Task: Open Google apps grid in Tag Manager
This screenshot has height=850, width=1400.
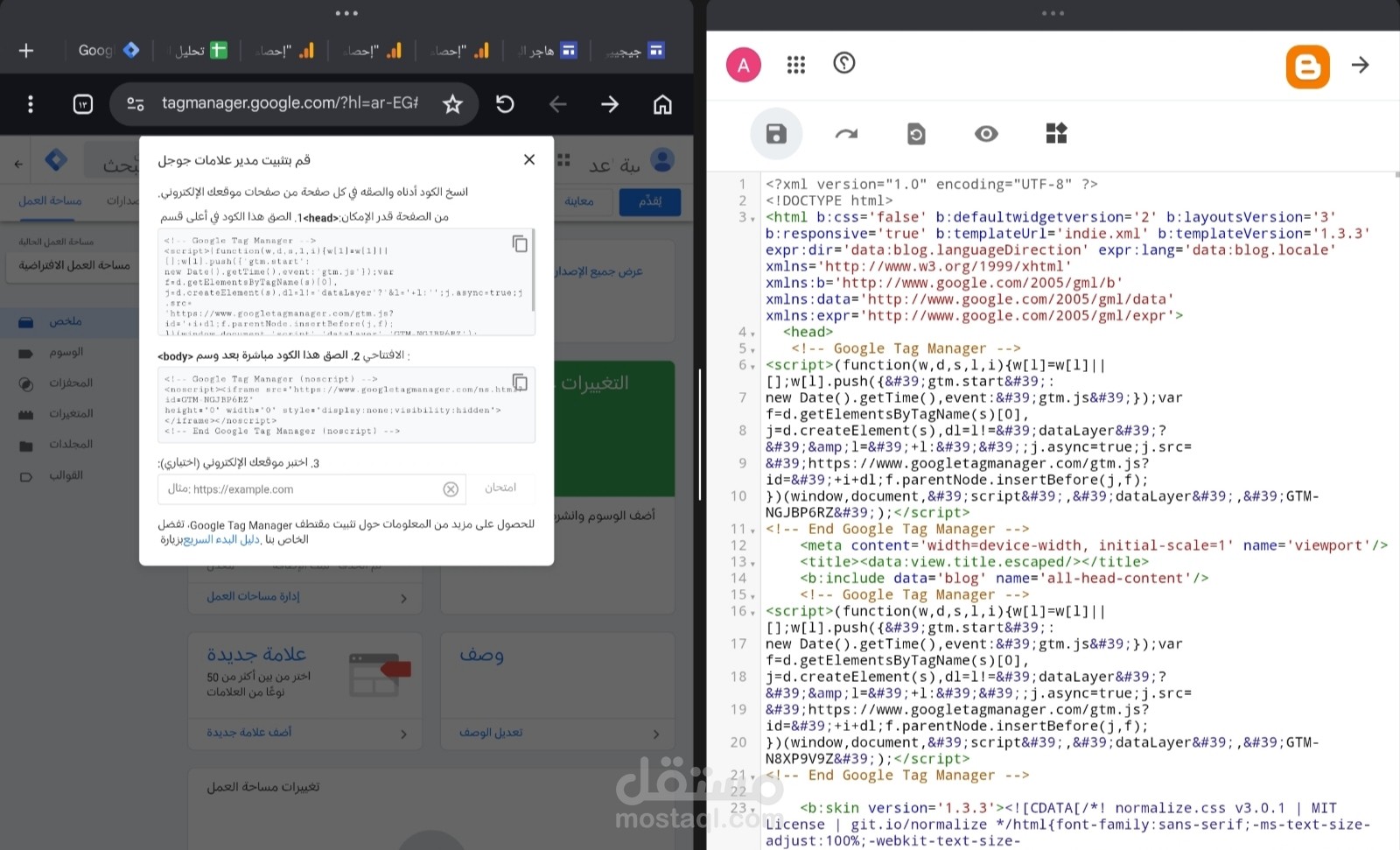Action: click(564, 160)
